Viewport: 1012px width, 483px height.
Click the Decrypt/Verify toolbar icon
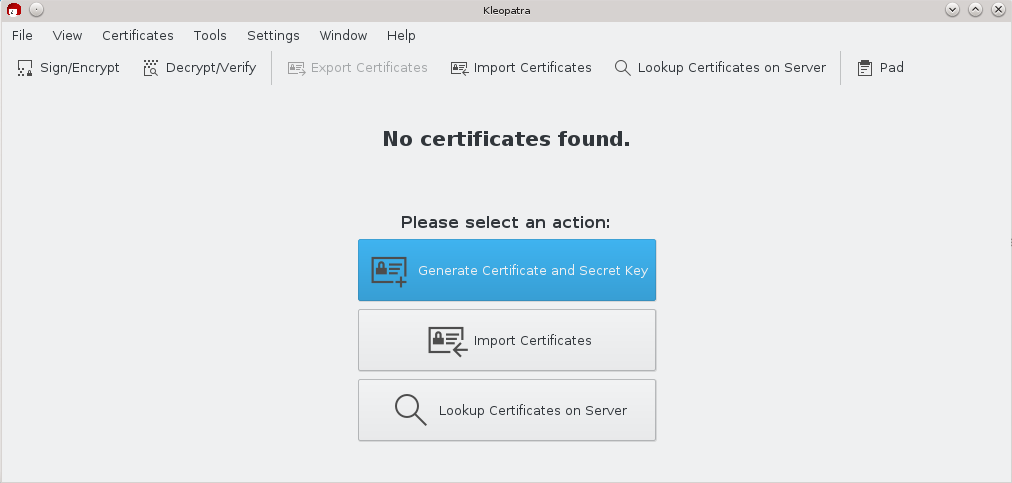(x=151, y=68)
